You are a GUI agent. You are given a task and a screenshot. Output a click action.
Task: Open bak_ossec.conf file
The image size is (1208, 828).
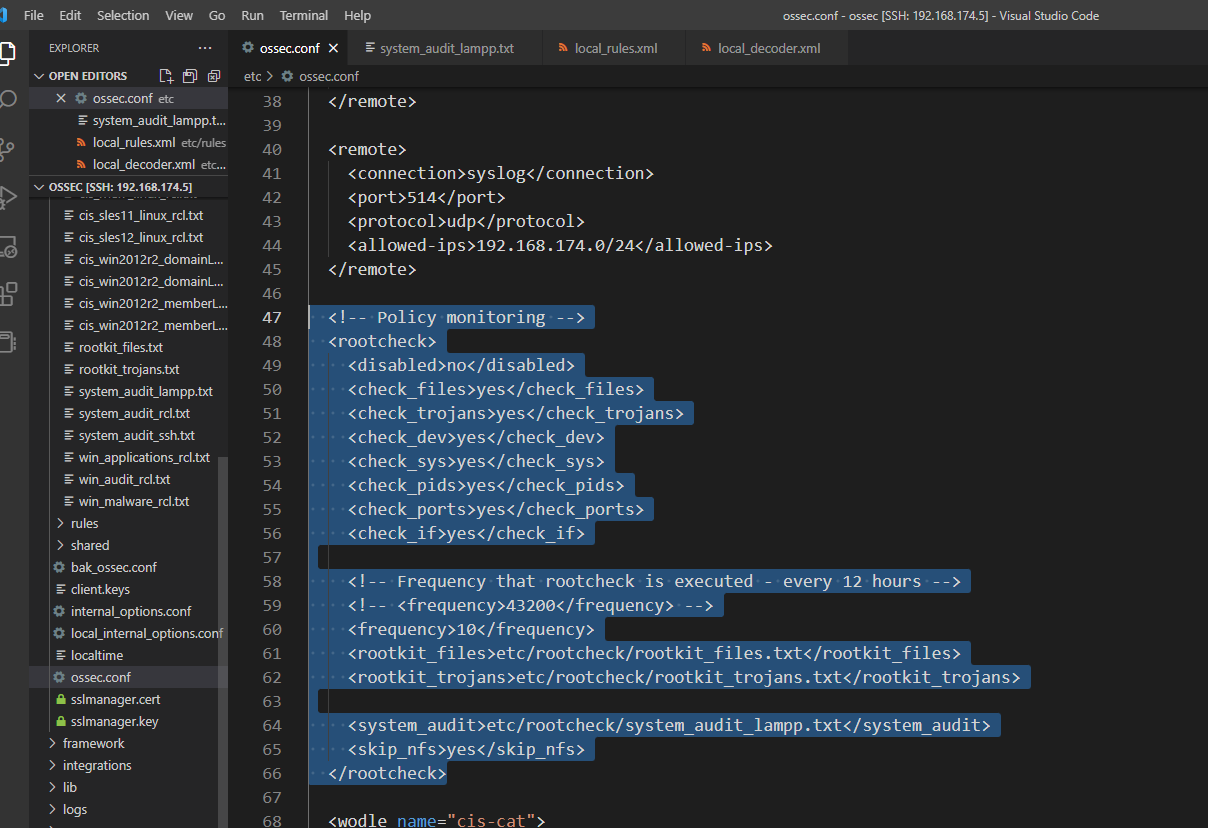113,567
